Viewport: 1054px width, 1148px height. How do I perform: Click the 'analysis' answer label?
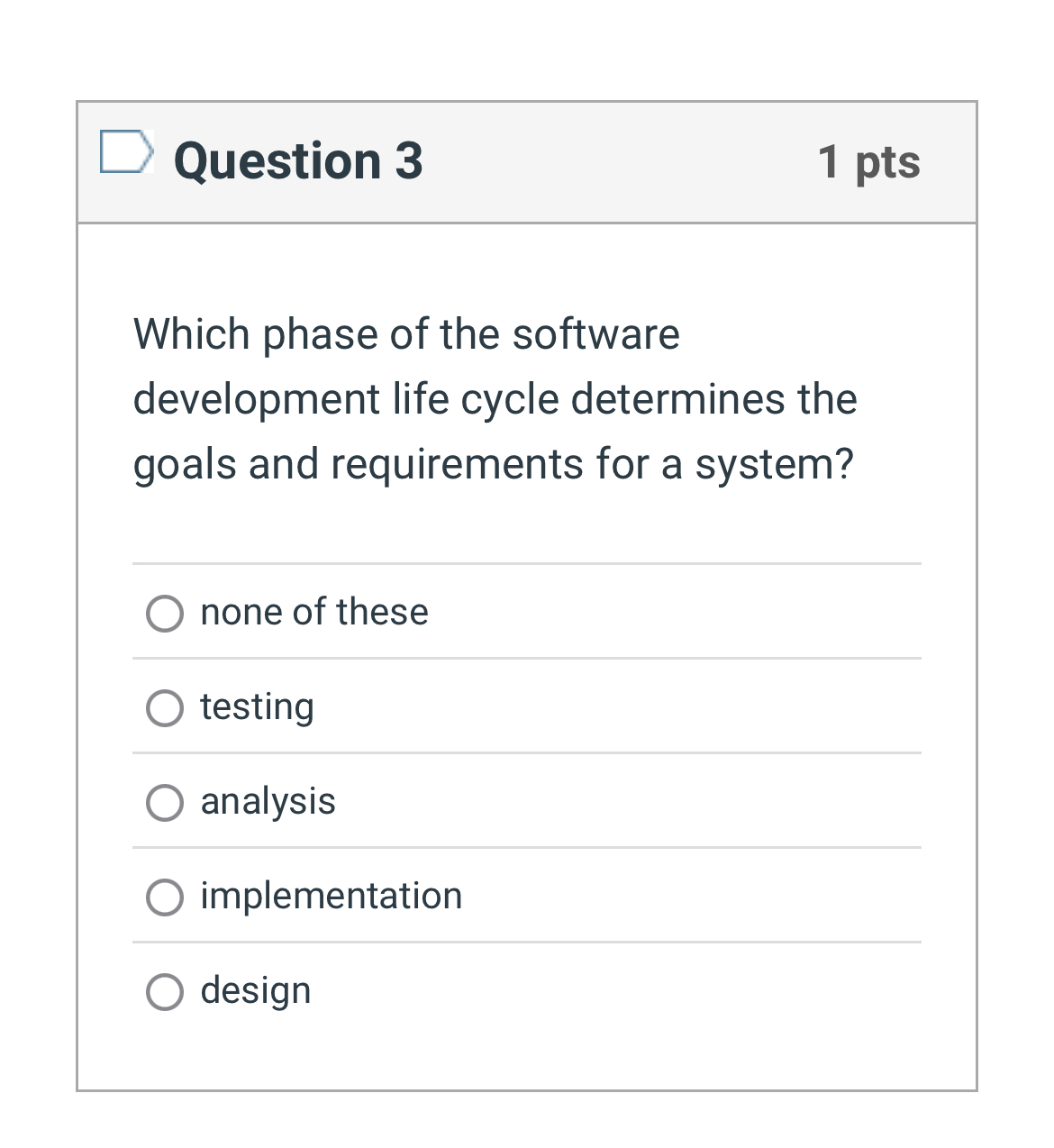tap(268, 802)
